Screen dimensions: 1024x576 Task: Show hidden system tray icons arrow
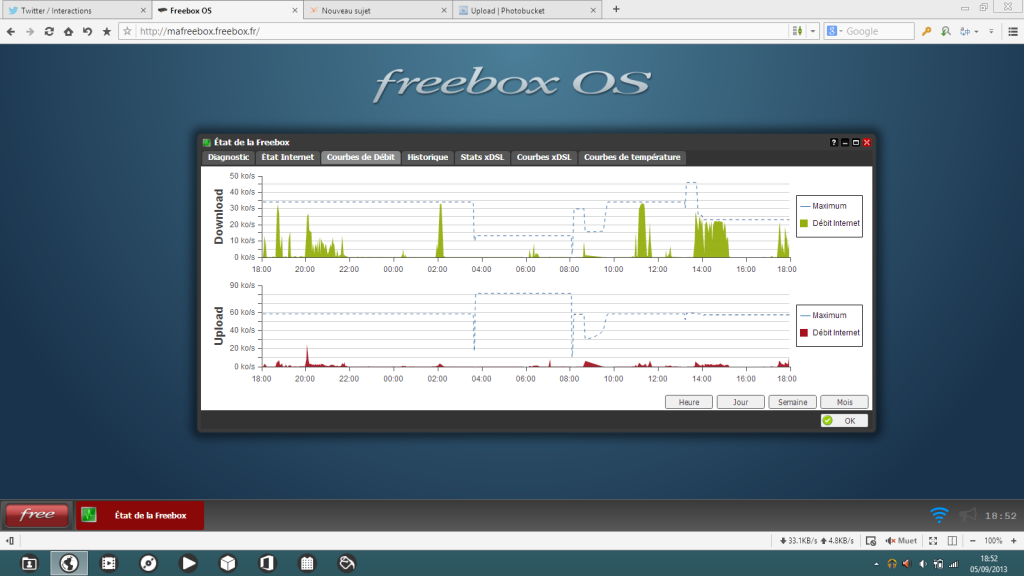[876, 564]
